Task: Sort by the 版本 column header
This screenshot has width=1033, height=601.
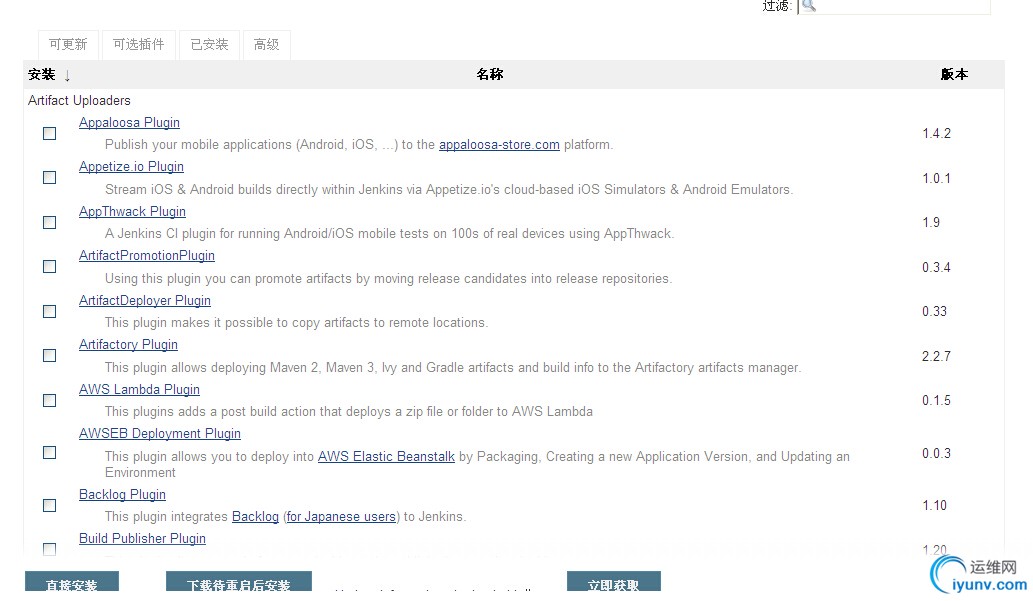Action: pyautogui.click(x=955, y=74)
